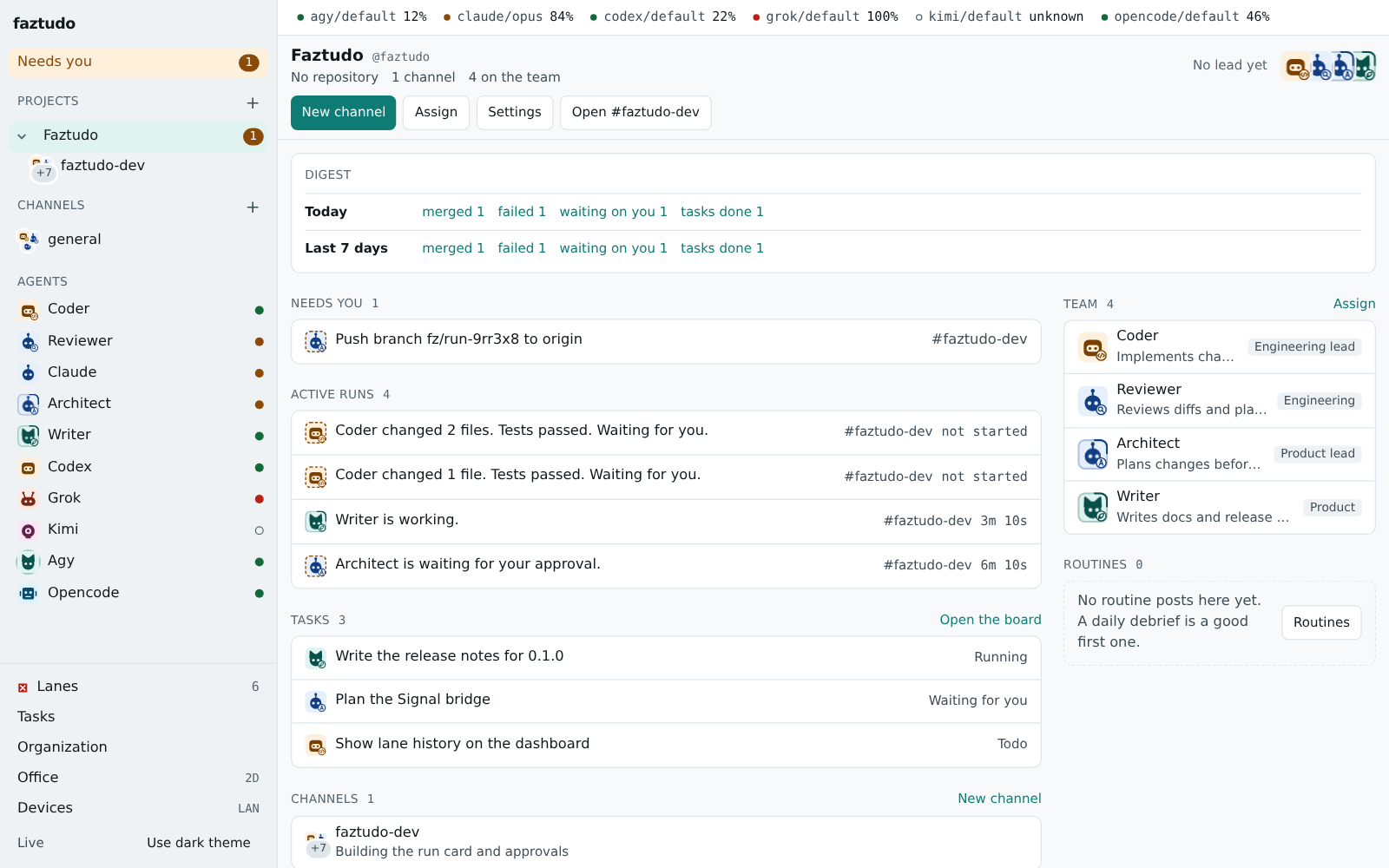This screenshot has height=868, width=1389.
Task: Open project Settings
Action: (x=515, y=113)
